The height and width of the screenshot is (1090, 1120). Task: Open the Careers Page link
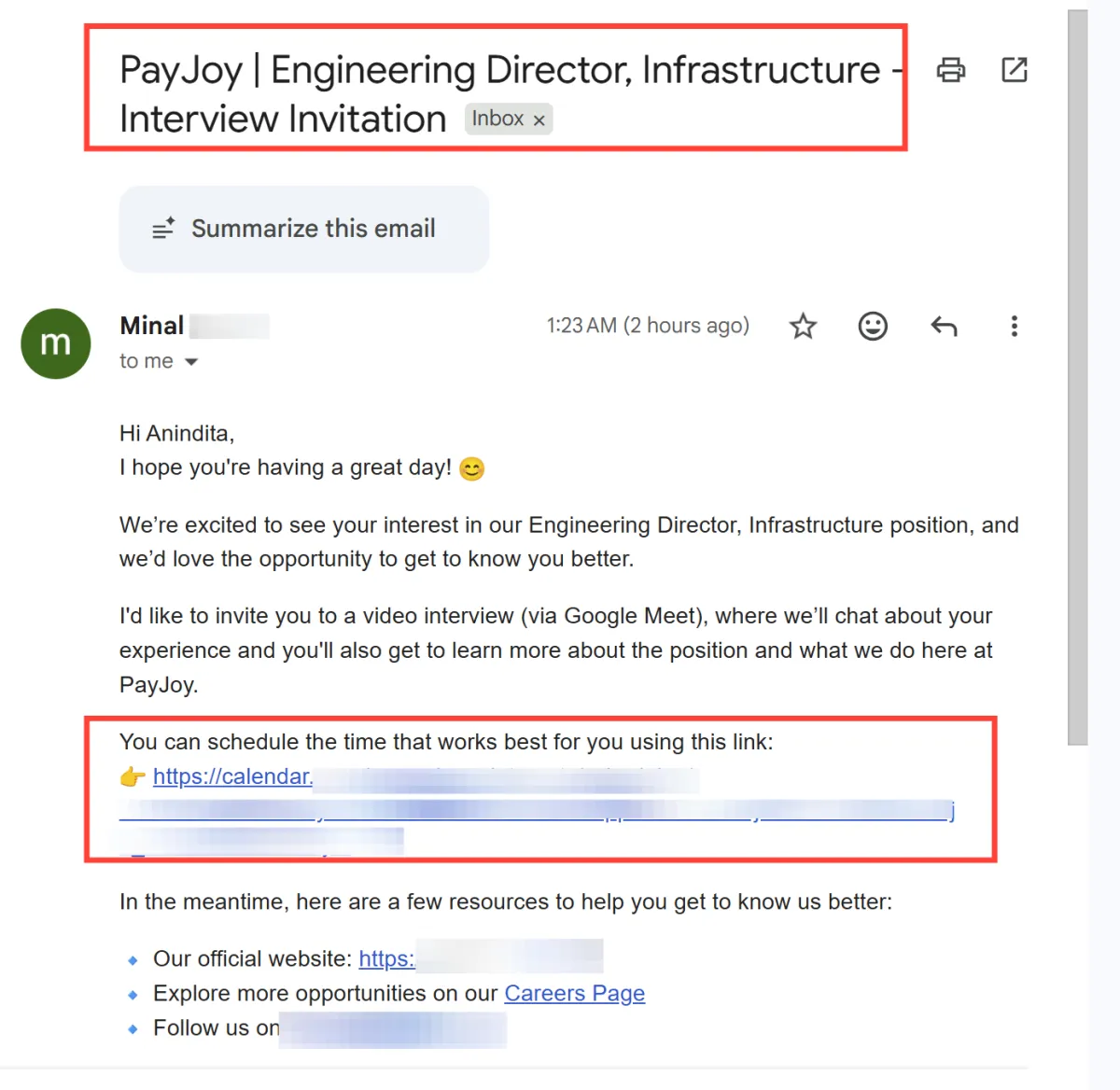[575, 993]
